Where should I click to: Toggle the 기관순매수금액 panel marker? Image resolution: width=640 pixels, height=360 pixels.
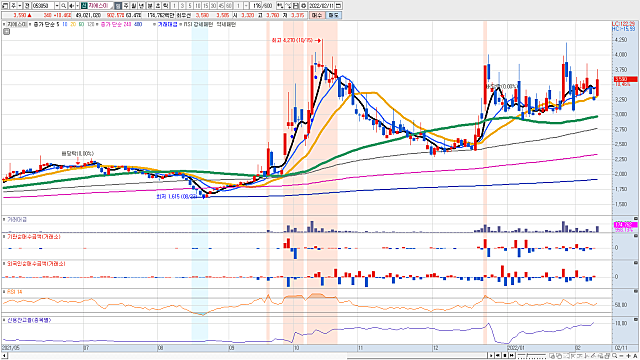(4, 237)
